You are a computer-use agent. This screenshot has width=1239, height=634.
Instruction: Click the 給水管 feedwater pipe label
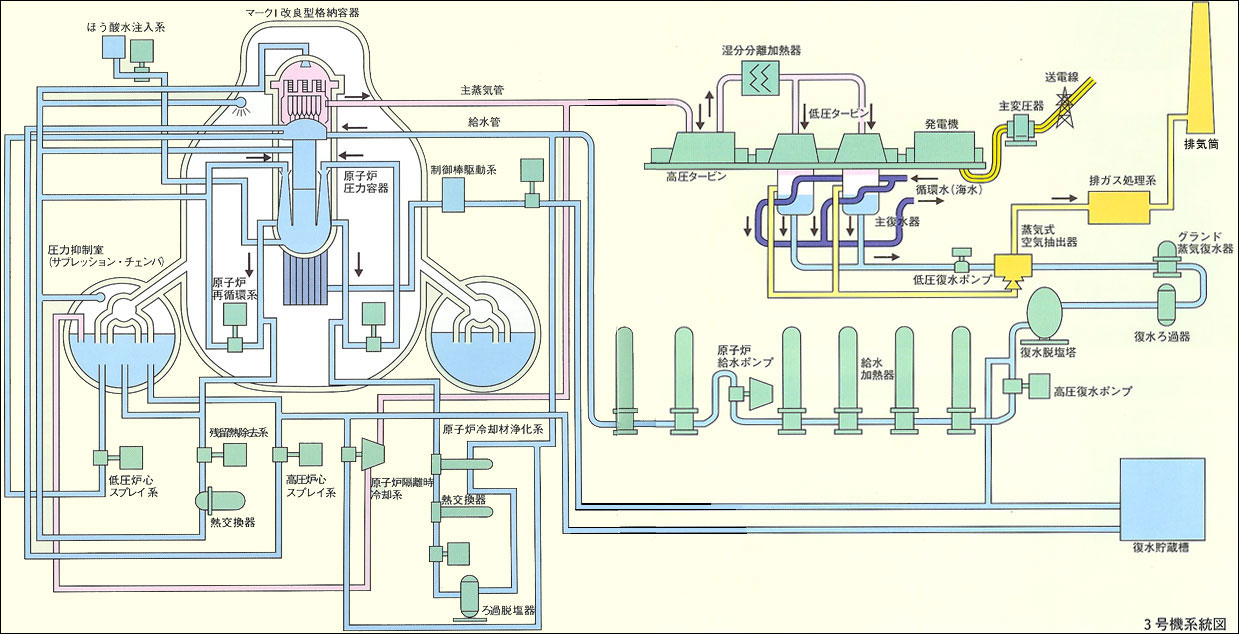pyautogui.click(x=485, y=123)
